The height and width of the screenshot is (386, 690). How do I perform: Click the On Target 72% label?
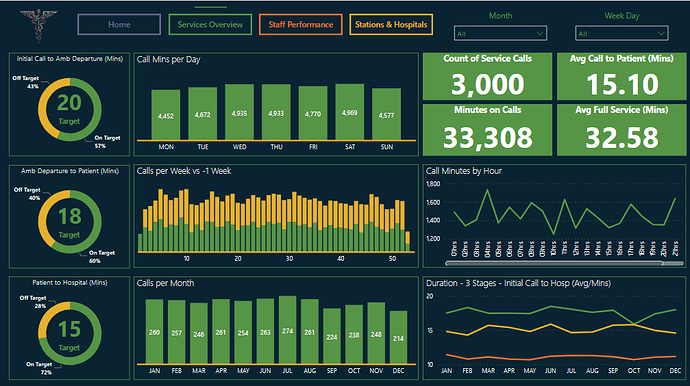pos(39,368)
